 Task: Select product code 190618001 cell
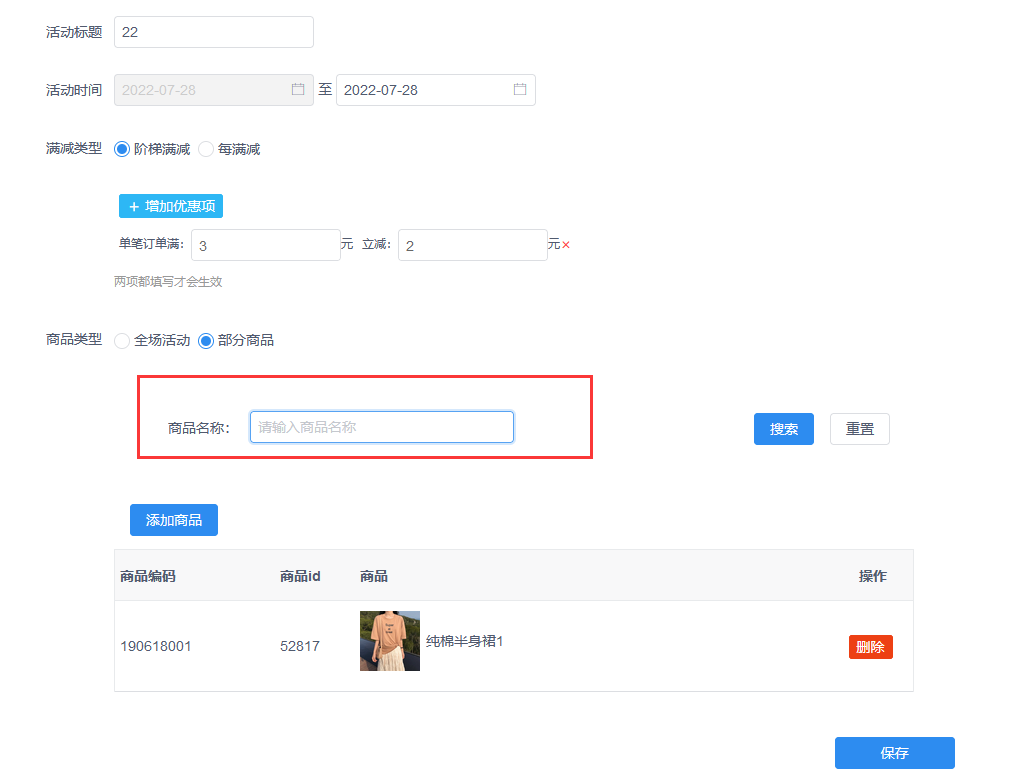point(156,646)
